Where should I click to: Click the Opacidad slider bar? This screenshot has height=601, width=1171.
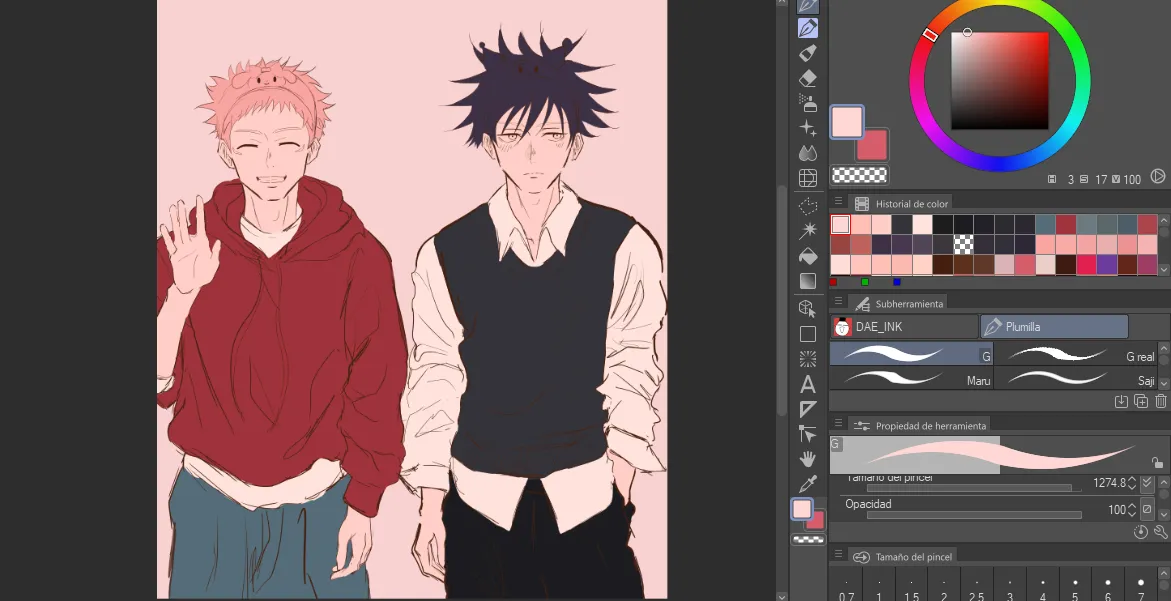tap(974, 515)
